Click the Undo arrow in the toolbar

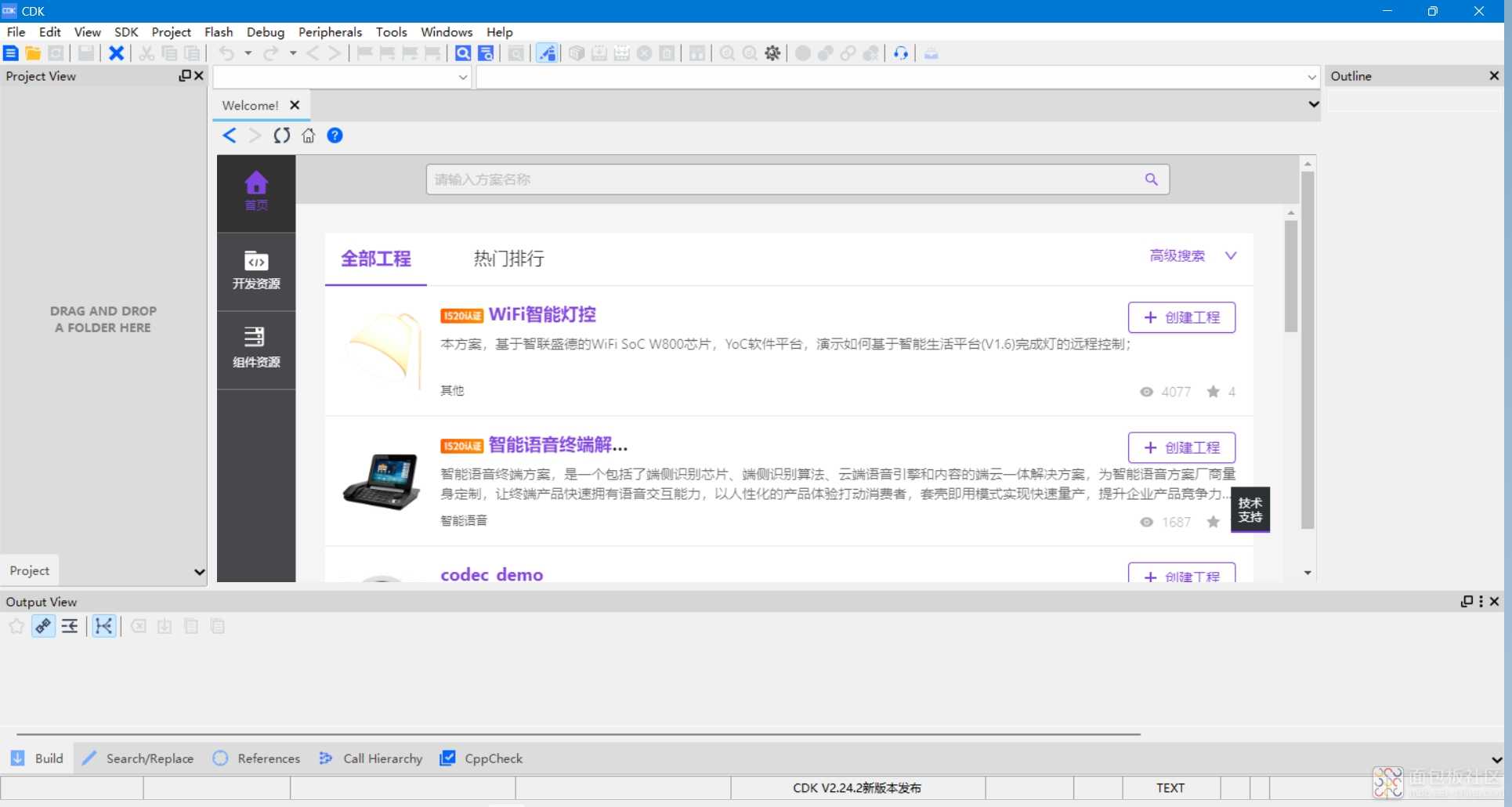[x=226, y=53]
